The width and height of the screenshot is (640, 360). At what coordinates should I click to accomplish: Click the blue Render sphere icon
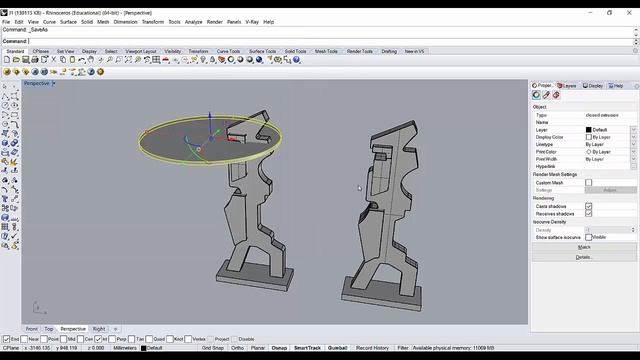tap(259, 60)
